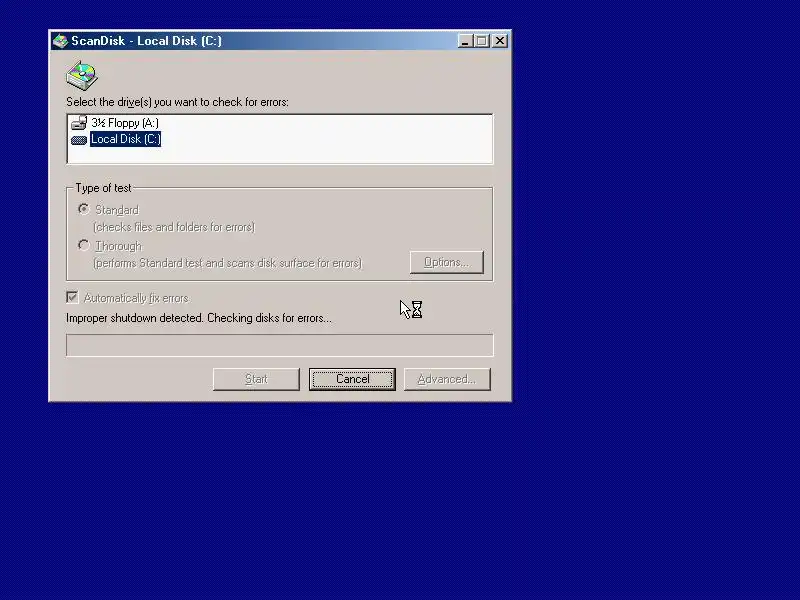
Task: Click the ScanDisk - Local Disk (C:) title text
Action: [x=146, y=41]
